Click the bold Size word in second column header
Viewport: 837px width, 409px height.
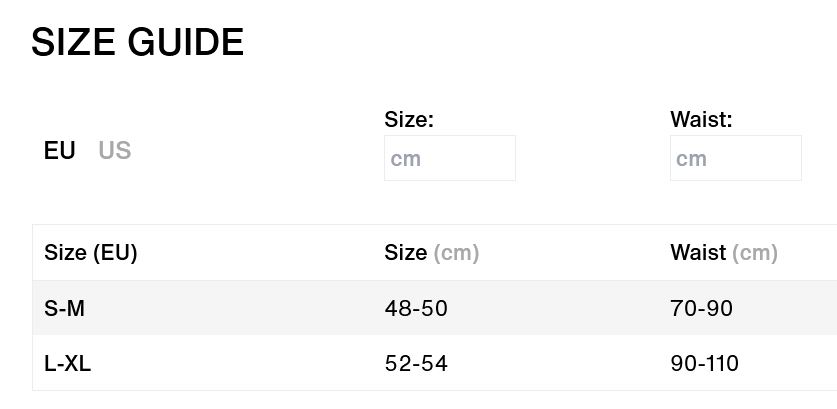(x=406, y=253)
